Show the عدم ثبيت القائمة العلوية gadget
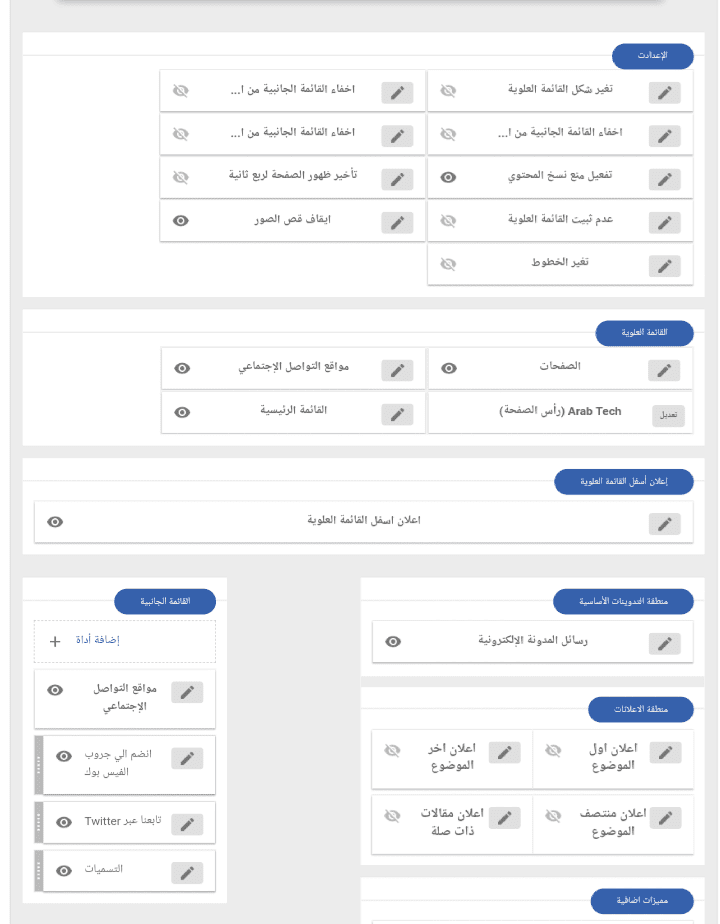Viewport: 720px width, 924px height. coord(449,220)
